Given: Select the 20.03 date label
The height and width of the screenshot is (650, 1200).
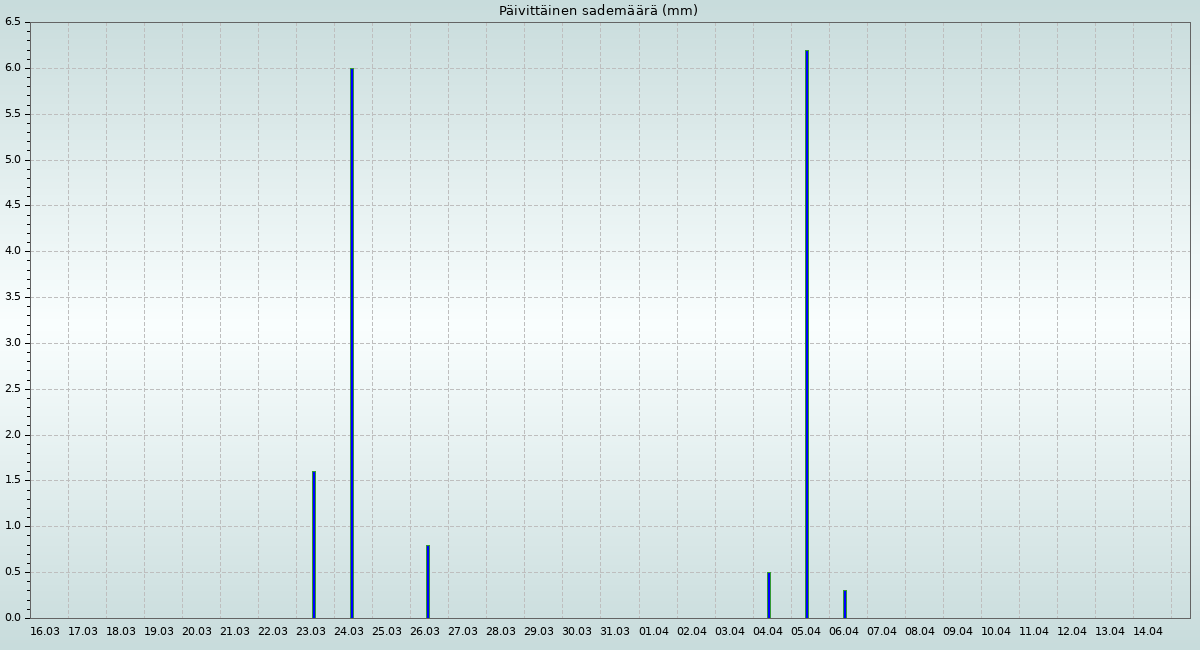Looking at the screenshot, I should 197,632.
